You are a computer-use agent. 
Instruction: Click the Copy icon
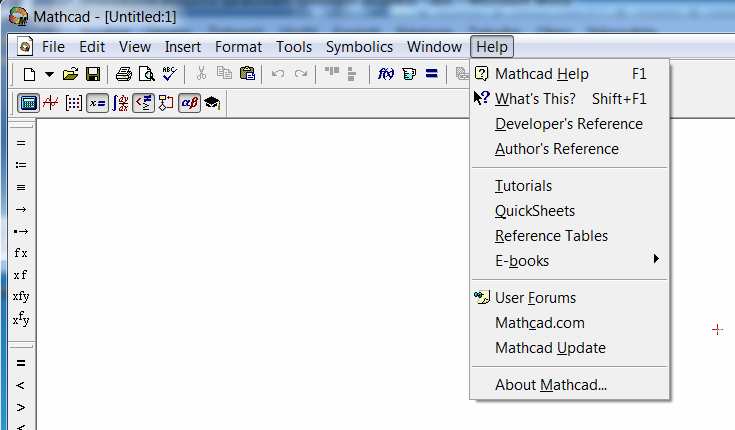click(224, 73)
